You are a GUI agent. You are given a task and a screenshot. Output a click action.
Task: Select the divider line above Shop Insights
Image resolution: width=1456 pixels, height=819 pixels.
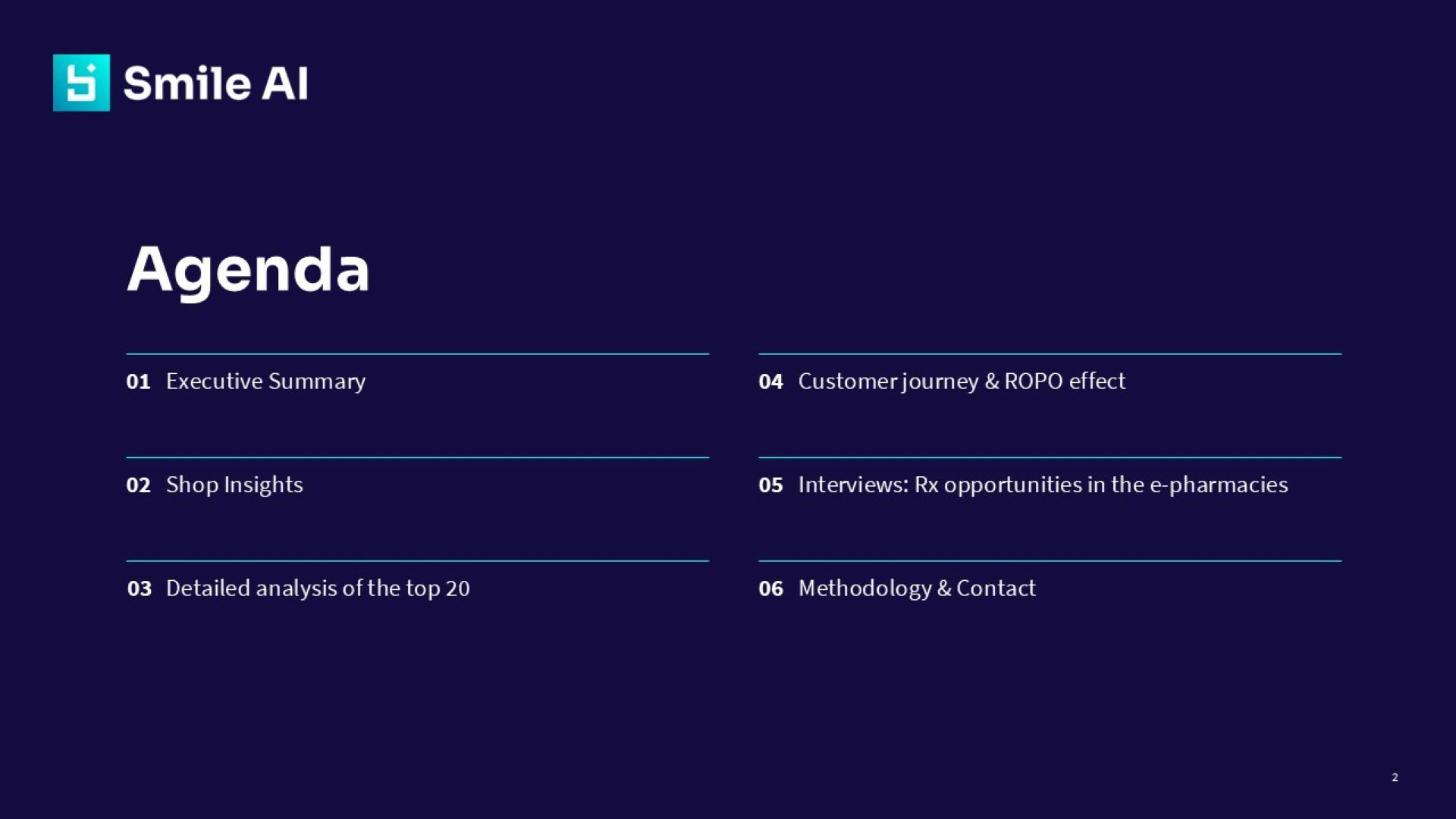tap(417, 458)
